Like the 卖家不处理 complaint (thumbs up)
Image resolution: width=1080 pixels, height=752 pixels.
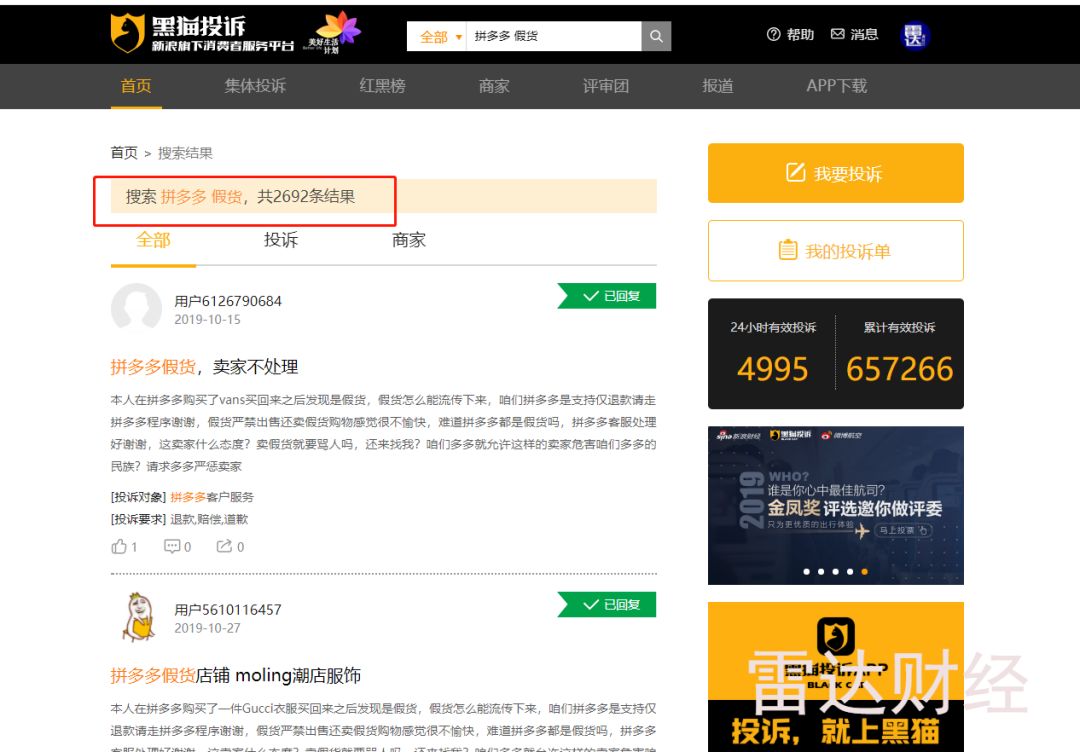pyautogui.click(x=124, y=547)
